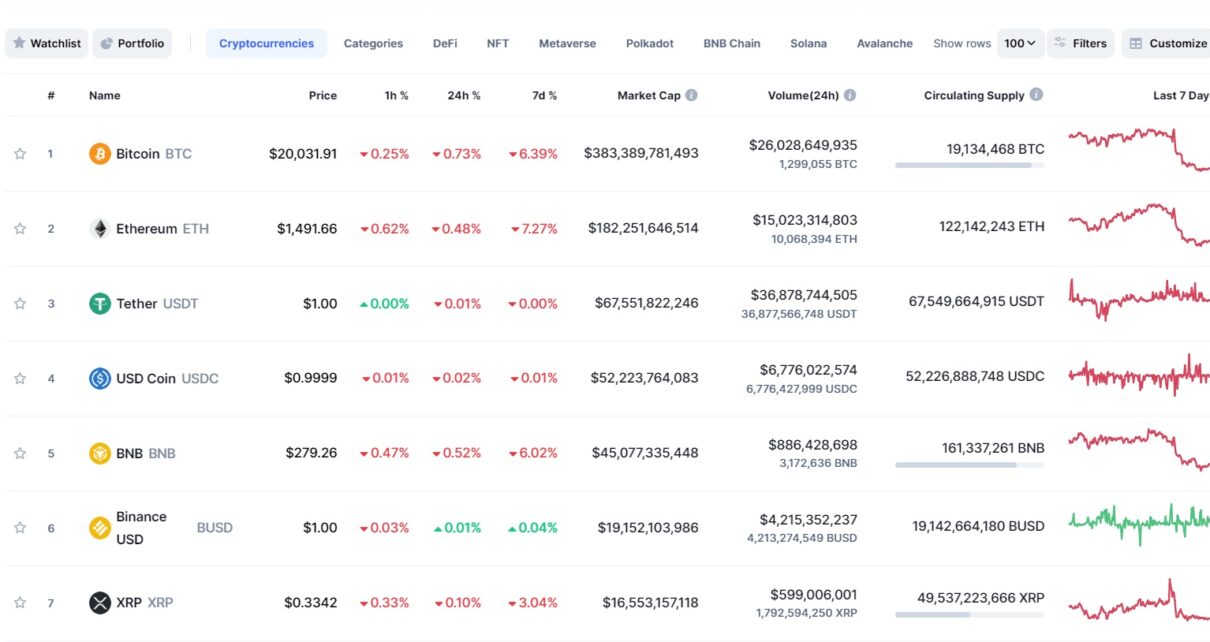Open the Watchlist
This screenshot has width=1210, height=642.
click(47, 43)
